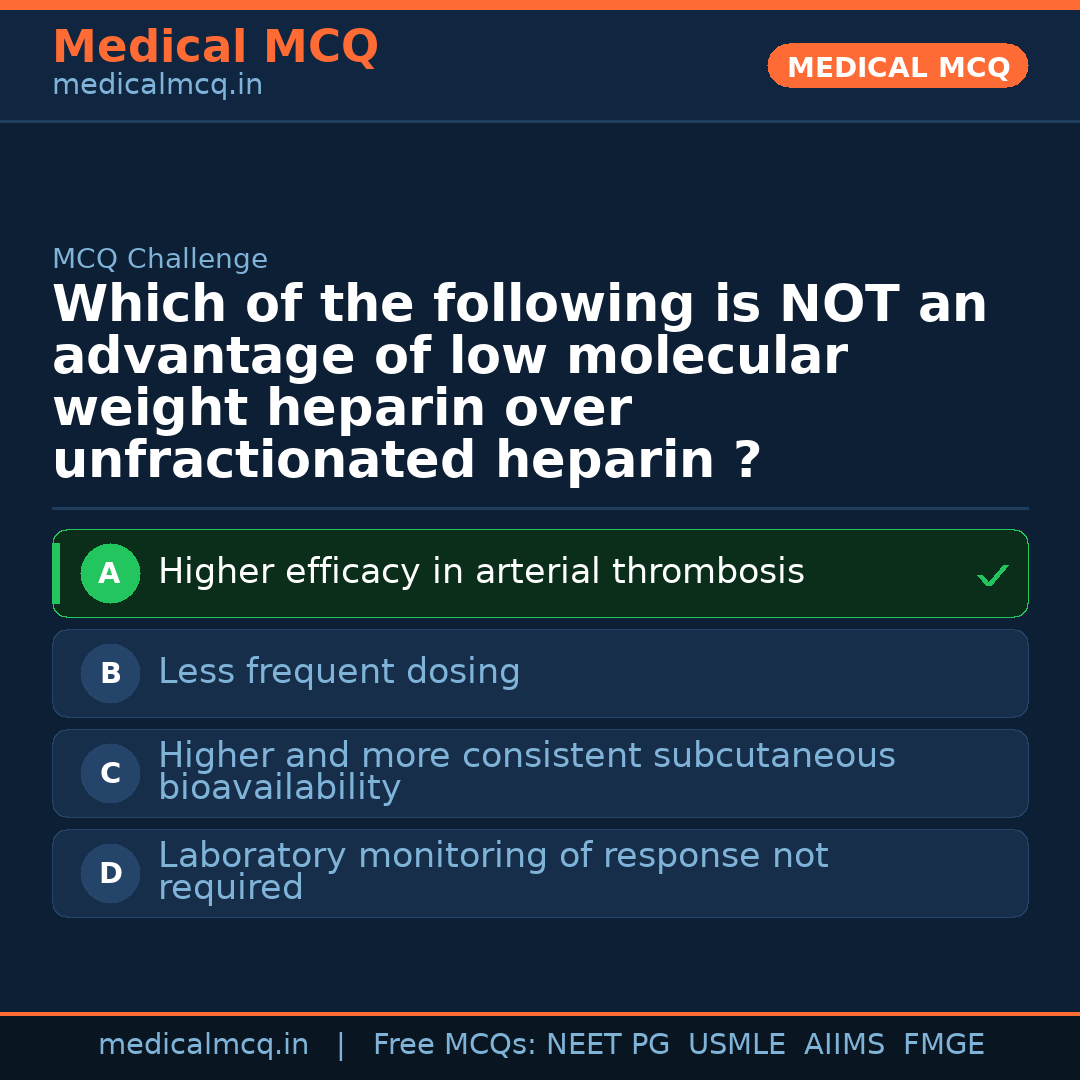The width and height of the screenshot is (1080, 1080).
Task: Click the Medical MCQ title logo
Action: (x=215, y=47)
